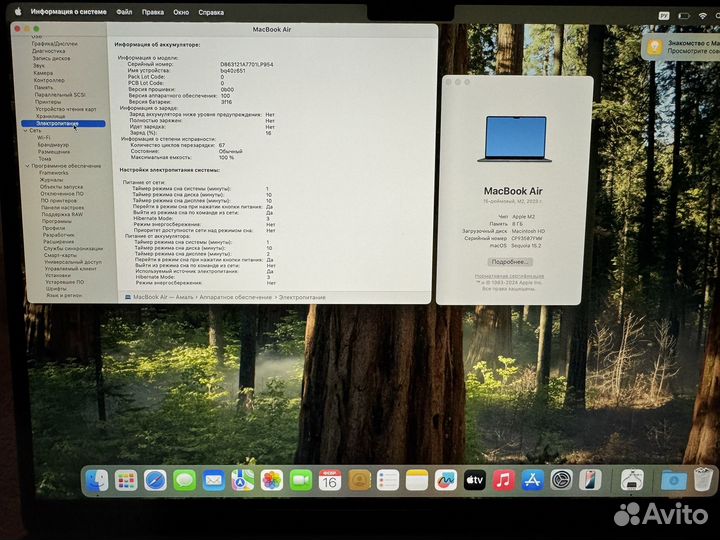Collapse the Сеть section in sidebar
Screen dimensions: 720x540
pyautogui.click(x=25, y=131)
